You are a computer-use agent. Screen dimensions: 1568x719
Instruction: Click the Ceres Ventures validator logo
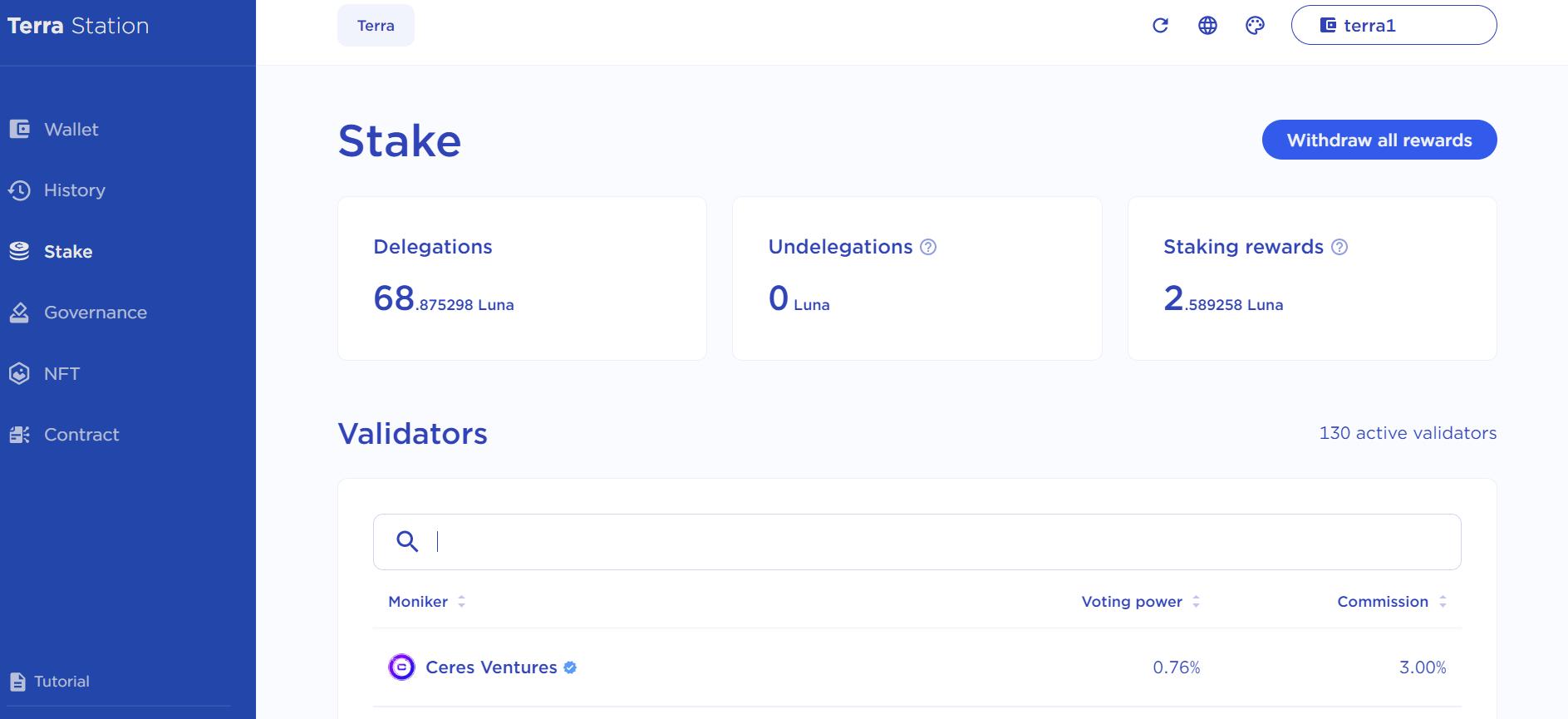pyautogui.click(x=401, y=667)
